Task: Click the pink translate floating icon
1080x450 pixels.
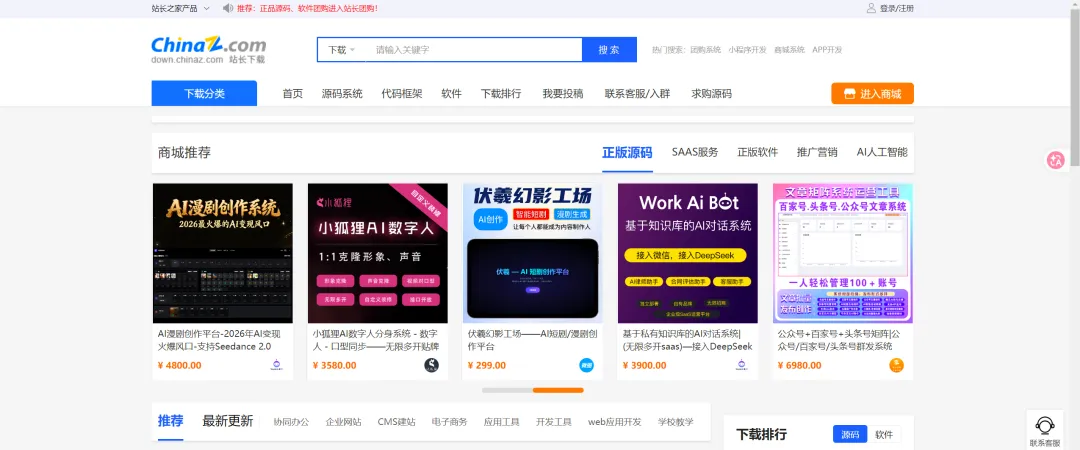Action: (x=1055, y=160)
